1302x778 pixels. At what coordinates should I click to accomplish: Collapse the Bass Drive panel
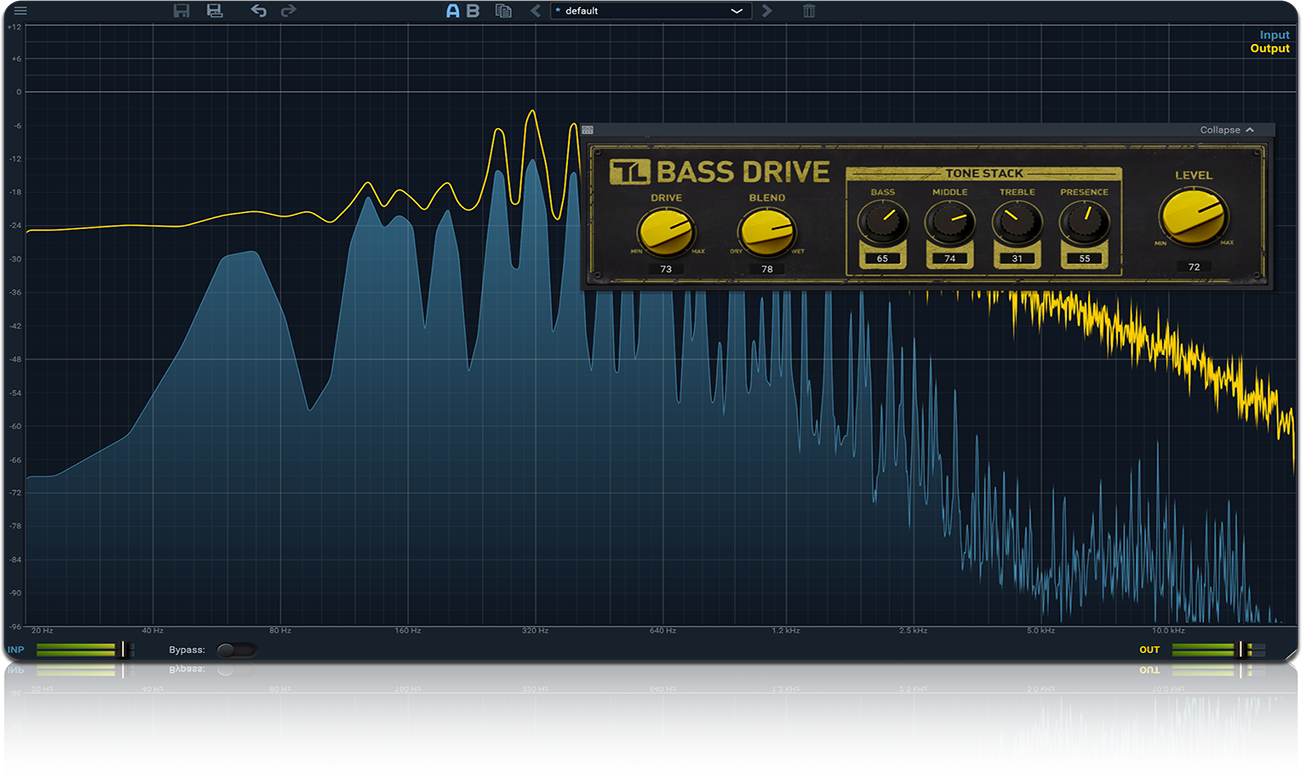[1226, 130]
